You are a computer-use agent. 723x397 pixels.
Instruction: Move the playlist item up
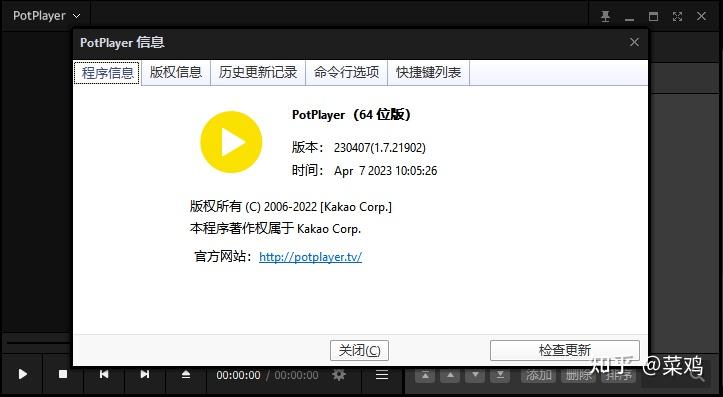point(450,375)
